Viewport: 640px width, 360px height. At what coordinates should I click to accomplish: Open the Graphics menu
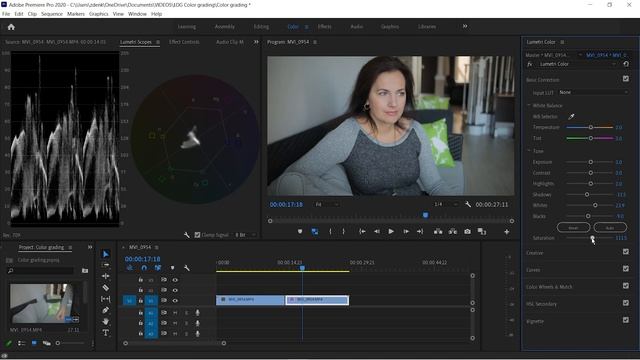click(98, 14)
